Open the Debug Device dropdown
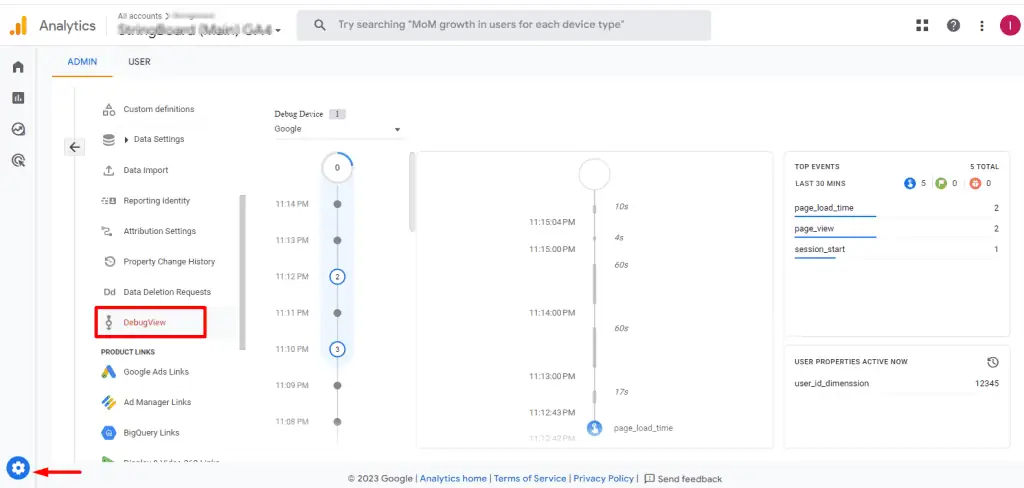This screenshot has width=1024, height=488. click(337, 129)
